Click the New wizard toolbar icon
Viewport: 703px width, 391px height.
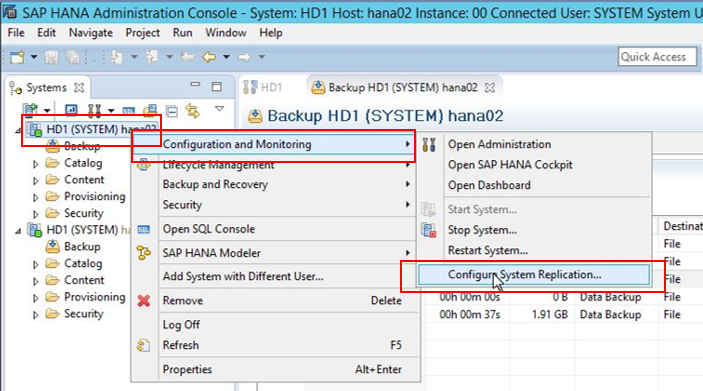(x=17, y=57)
